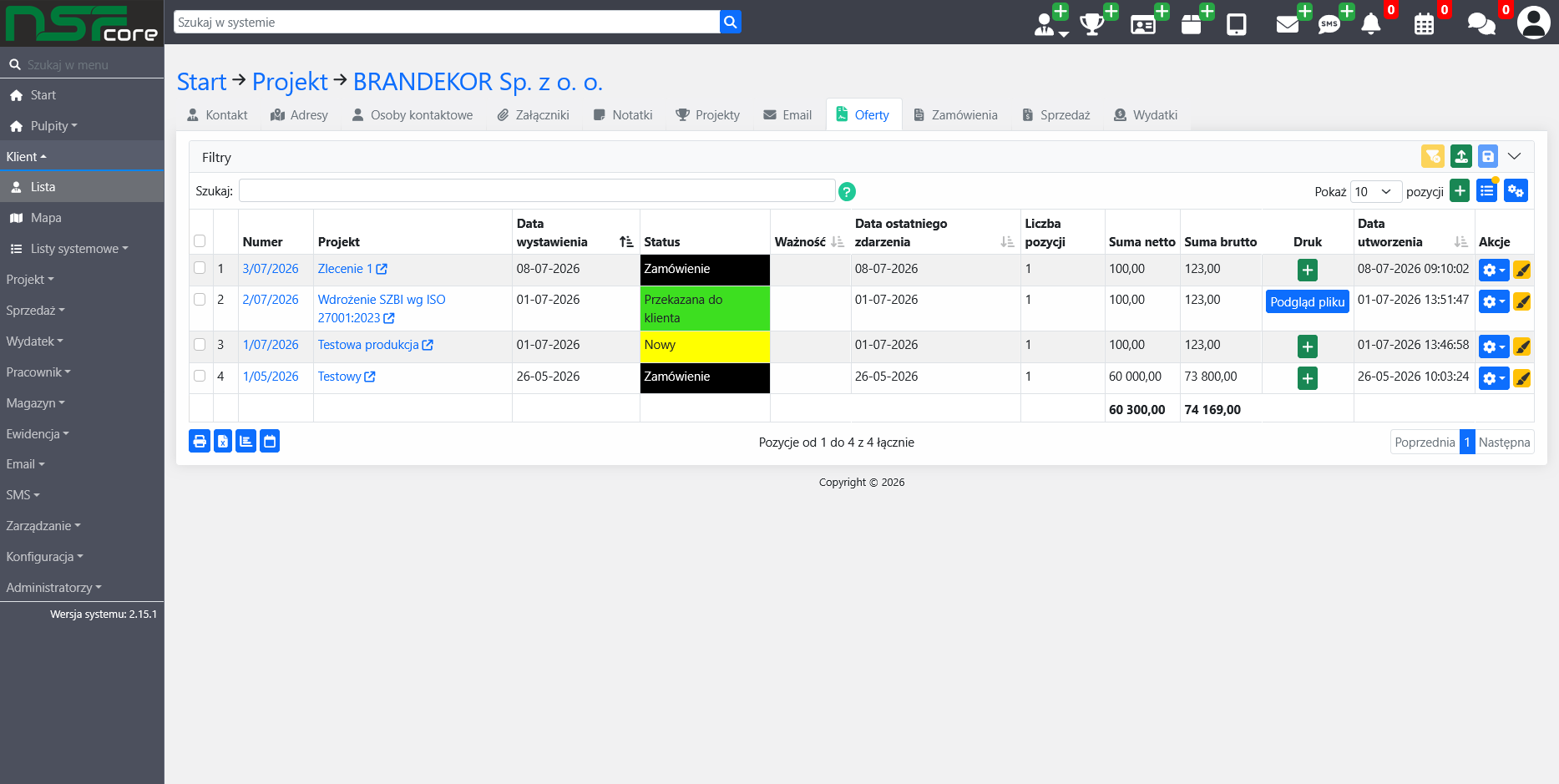Open the notifications bell icon

point(1371,23)
